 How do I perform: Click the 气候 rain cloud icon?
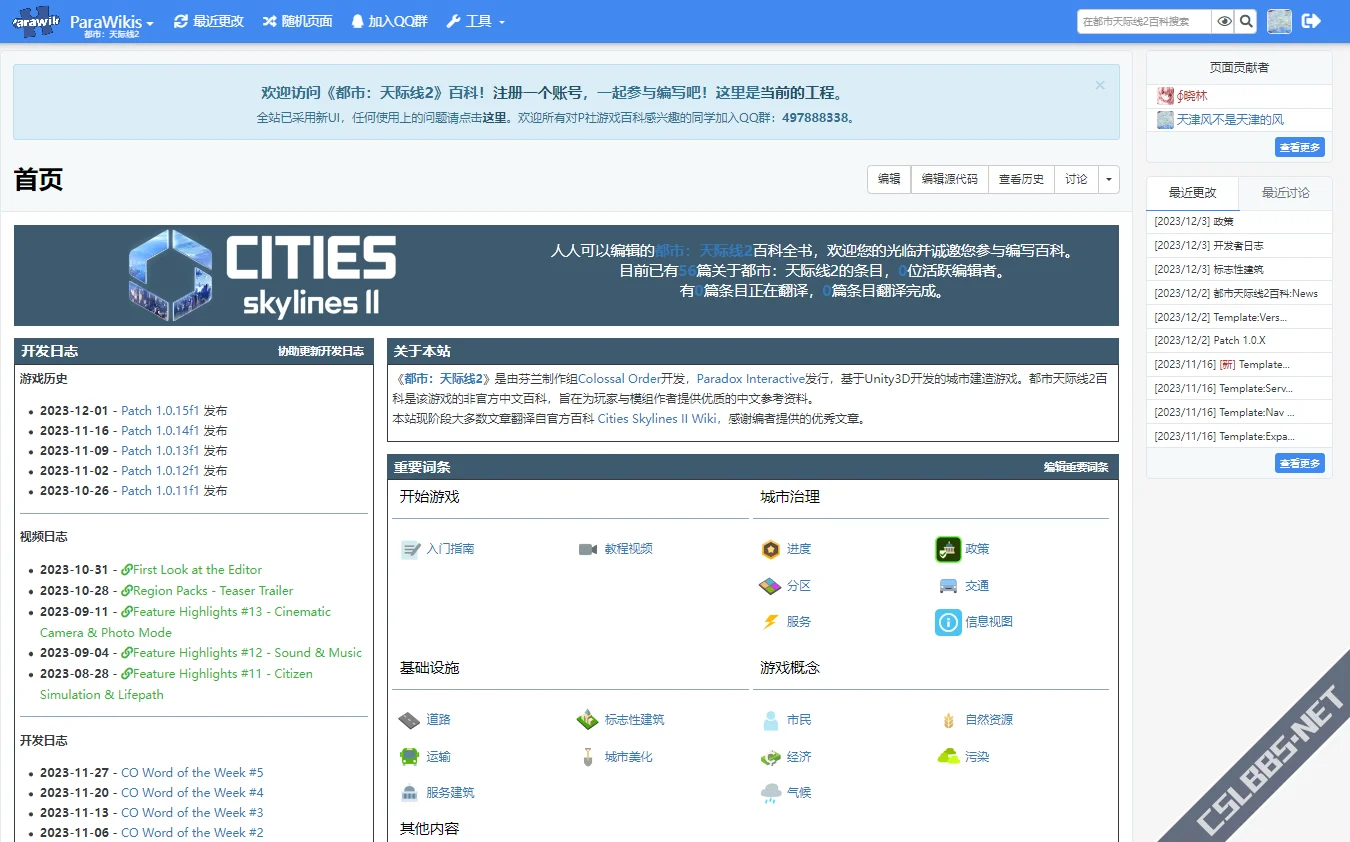pyautogui.click(x=770, y=793)
